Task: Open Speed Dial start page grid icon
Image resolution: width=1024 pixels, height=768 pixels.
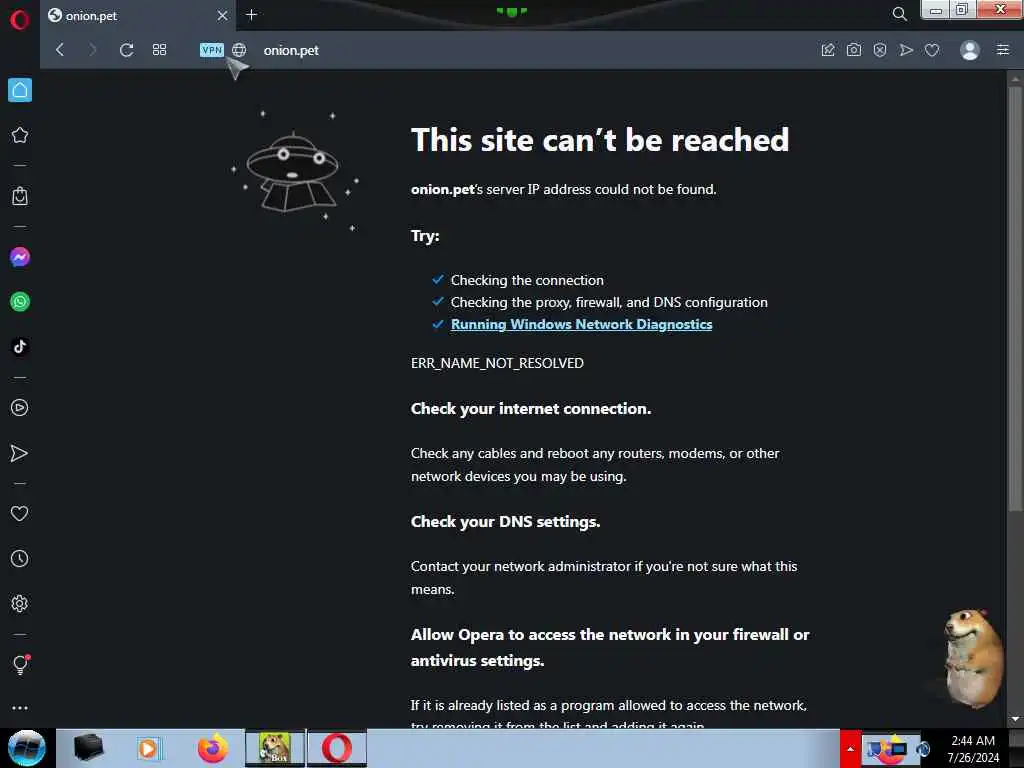Action: [159, 50]
